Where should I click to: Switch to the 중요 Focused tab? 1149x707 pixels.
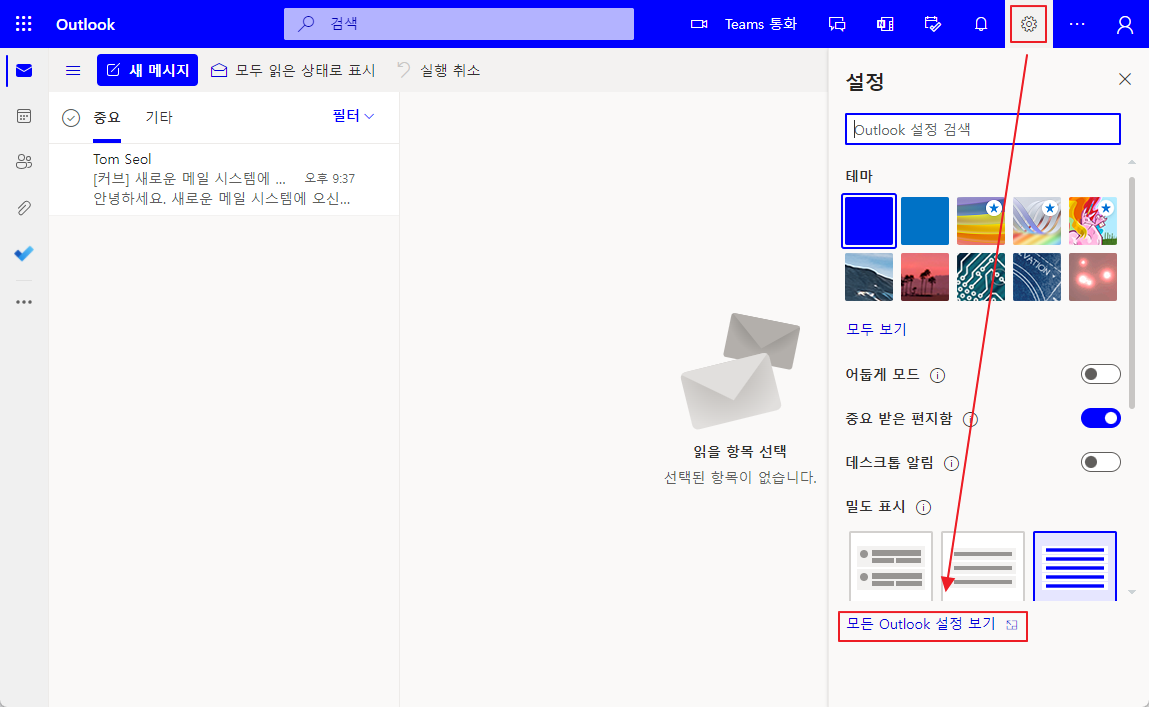(107, 117)
